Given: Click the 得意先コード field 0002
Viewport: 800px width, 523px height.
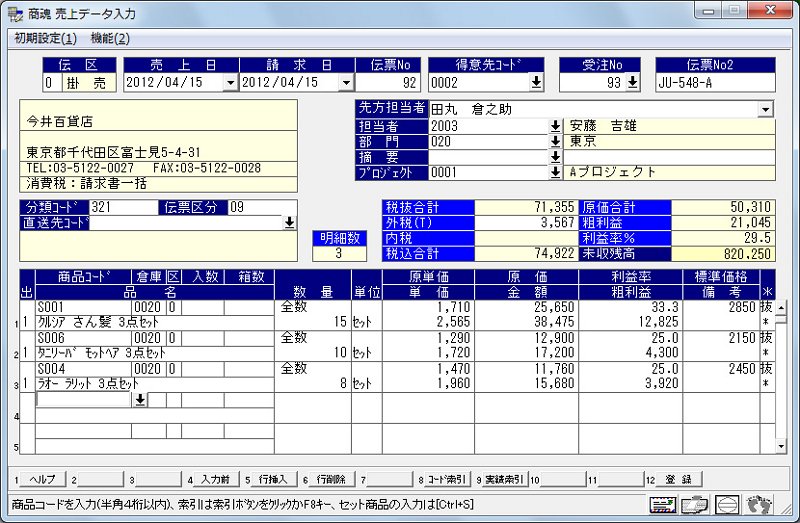Looking at the screenshot, I should 479,83.
